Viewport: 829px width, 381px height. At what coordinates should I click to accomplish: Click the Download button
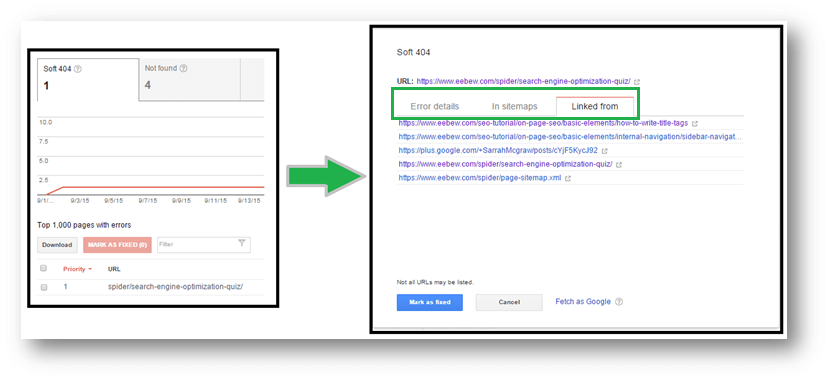[57, 245]
